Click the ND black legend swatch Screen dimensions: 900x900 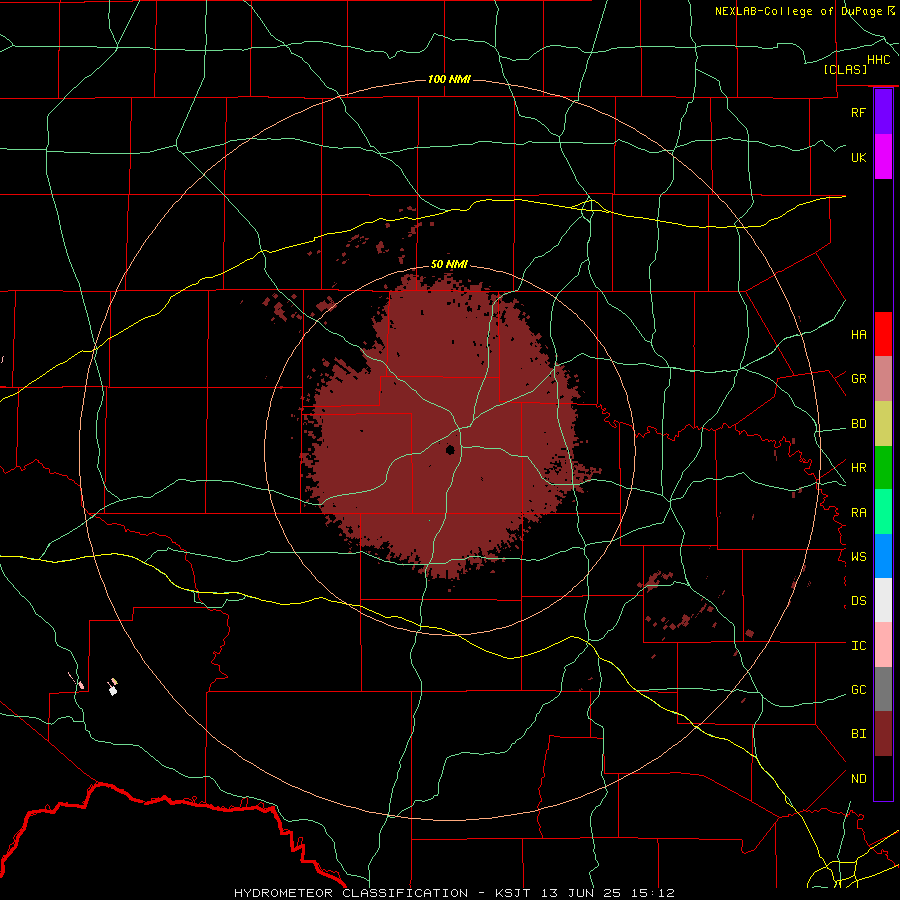[883, 778]
